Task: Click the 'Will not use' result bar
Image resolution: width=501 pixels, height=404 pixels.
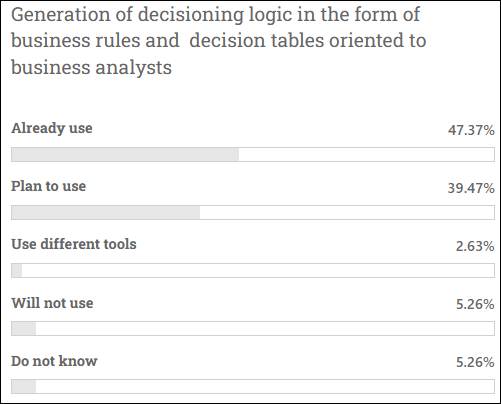Action: pyautogui.click(x=253, y=328)
